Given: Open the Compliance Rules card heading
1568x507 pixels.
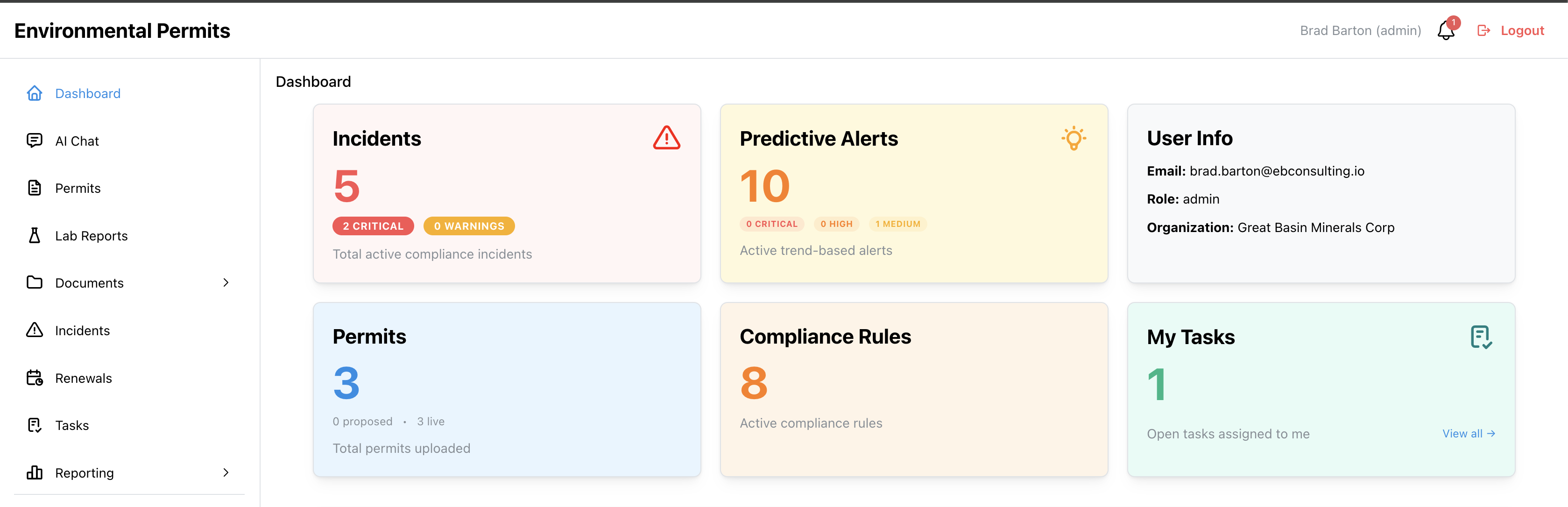Looking at the screenshot, I should pos(826,336).
